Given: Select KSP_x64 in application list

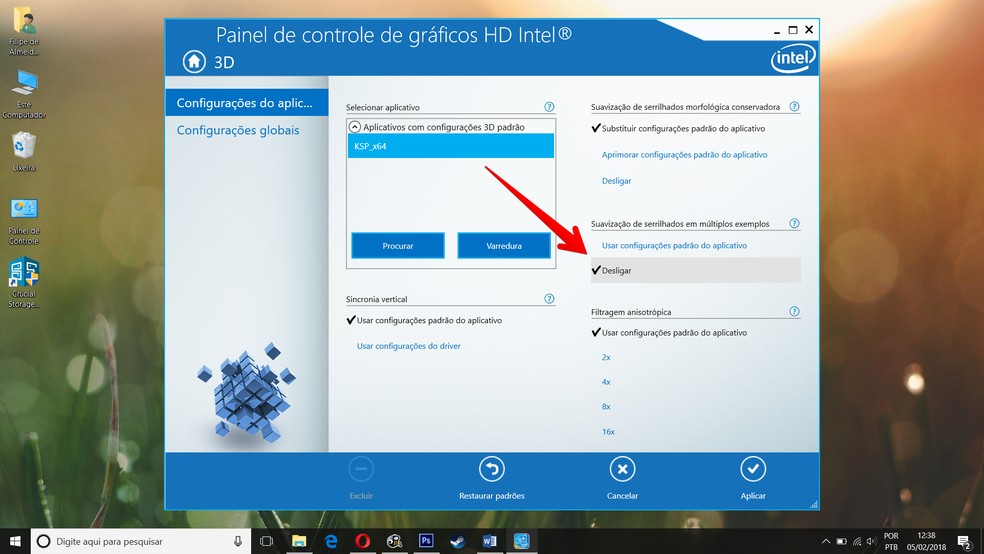Looking at the screenshot, I should coord(451,146).
